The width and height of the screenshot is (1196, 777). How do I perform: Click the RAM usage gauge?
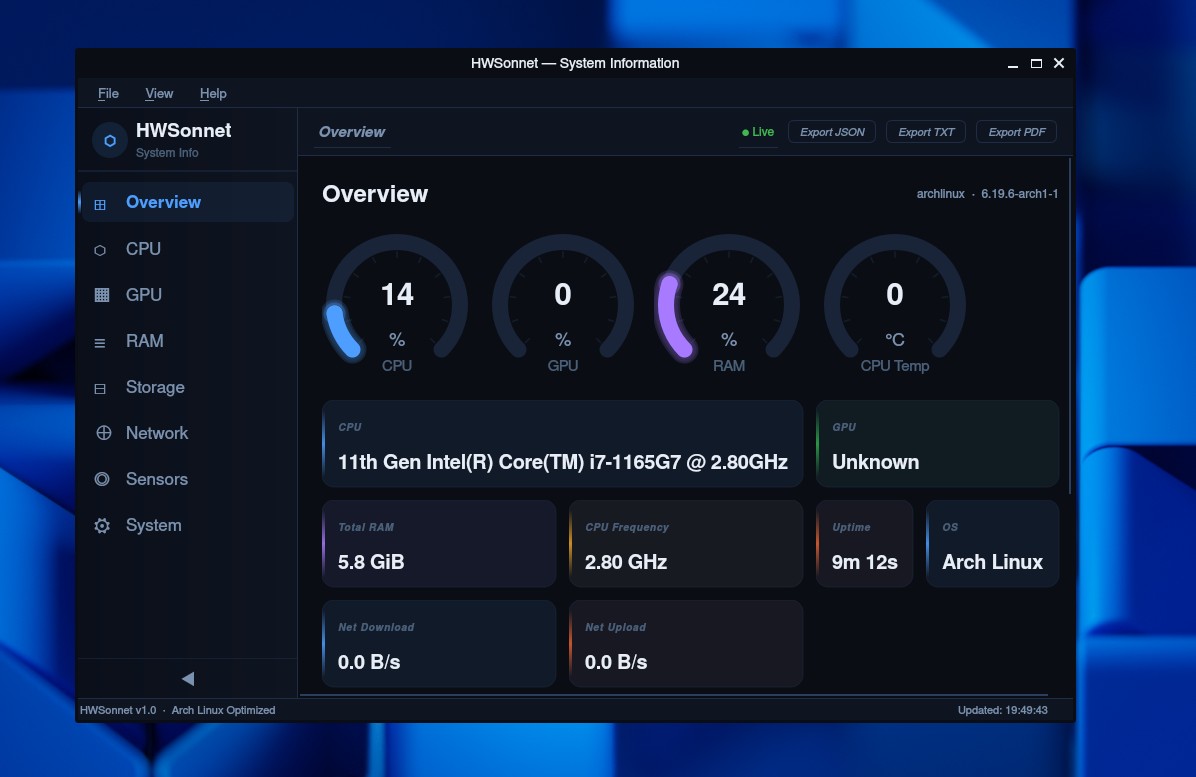728,304
